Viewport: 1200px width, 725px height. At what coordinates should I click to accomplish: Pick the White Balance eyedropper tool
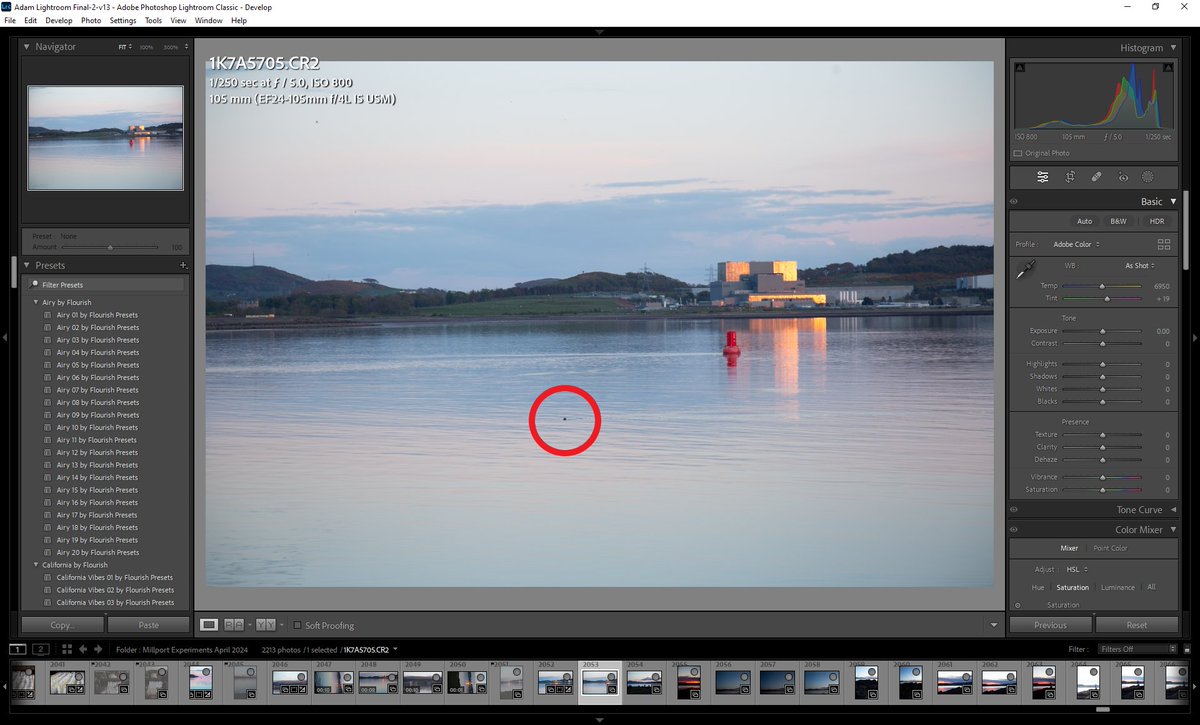(x=1025, y=270)
